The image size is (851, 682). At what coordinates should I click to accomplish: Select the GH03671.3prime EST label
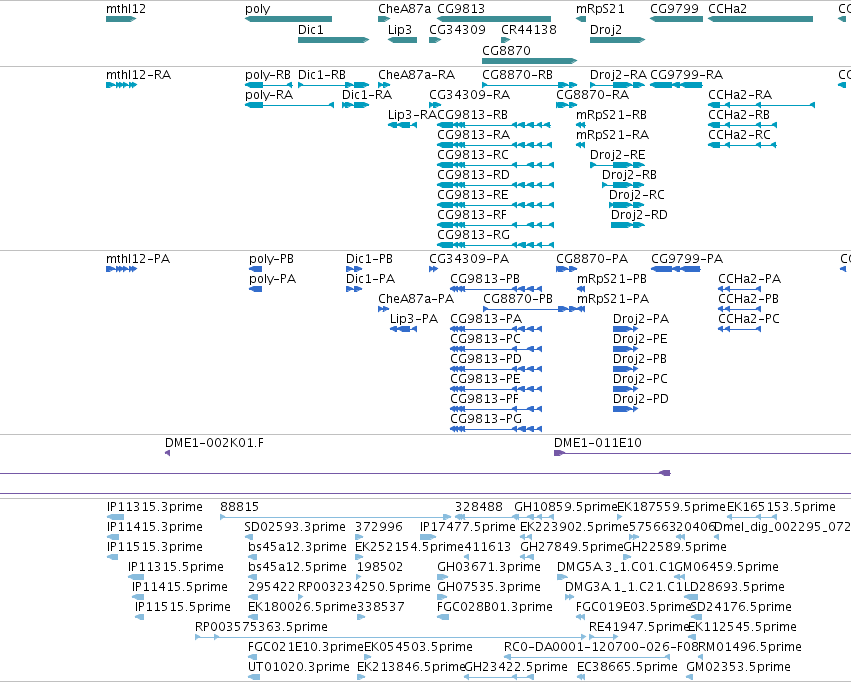tap(488, 567)
